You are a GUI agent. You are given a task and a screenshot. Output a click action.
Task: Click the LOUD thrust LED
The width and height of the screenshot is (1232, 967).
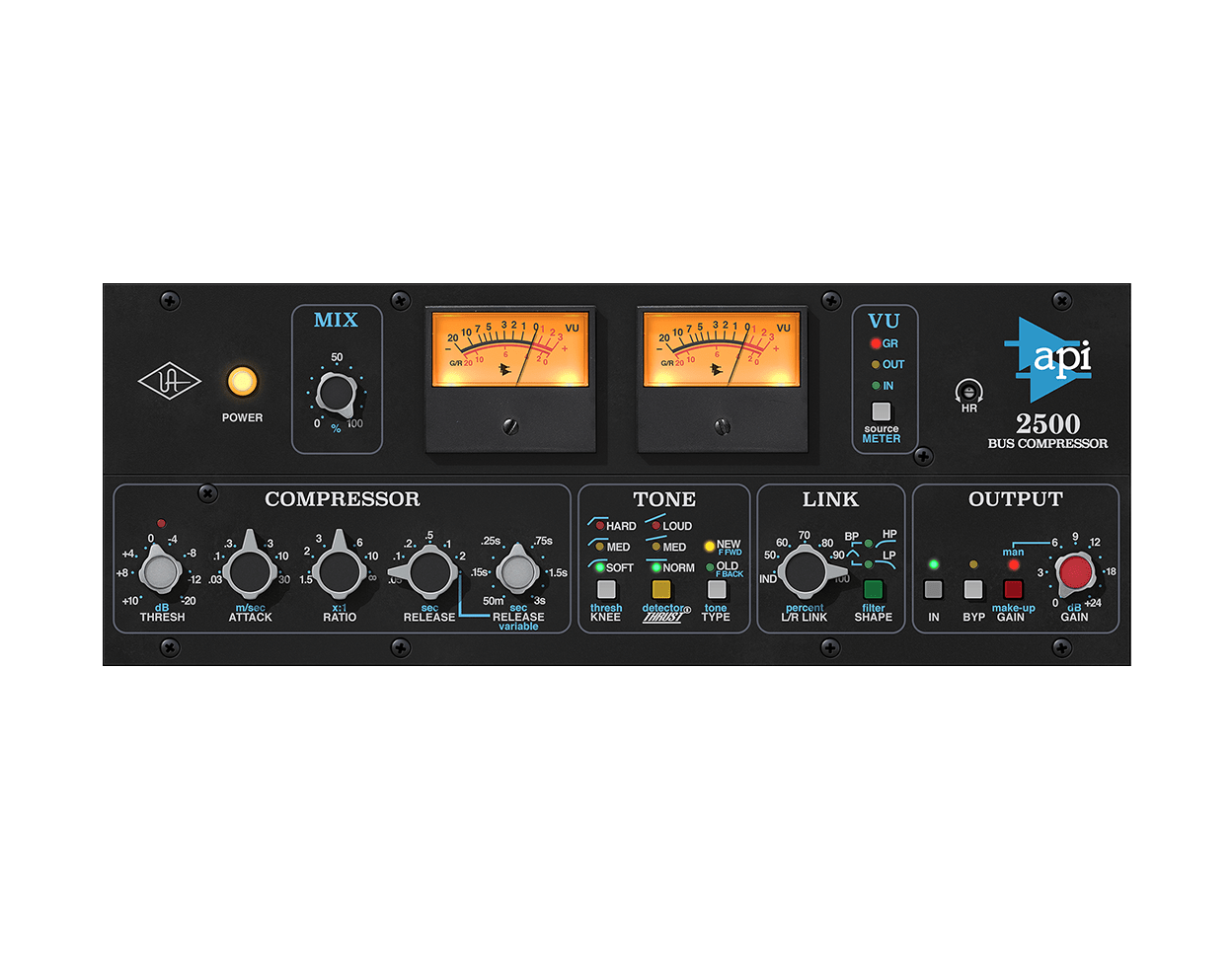(x=656, y=526)
